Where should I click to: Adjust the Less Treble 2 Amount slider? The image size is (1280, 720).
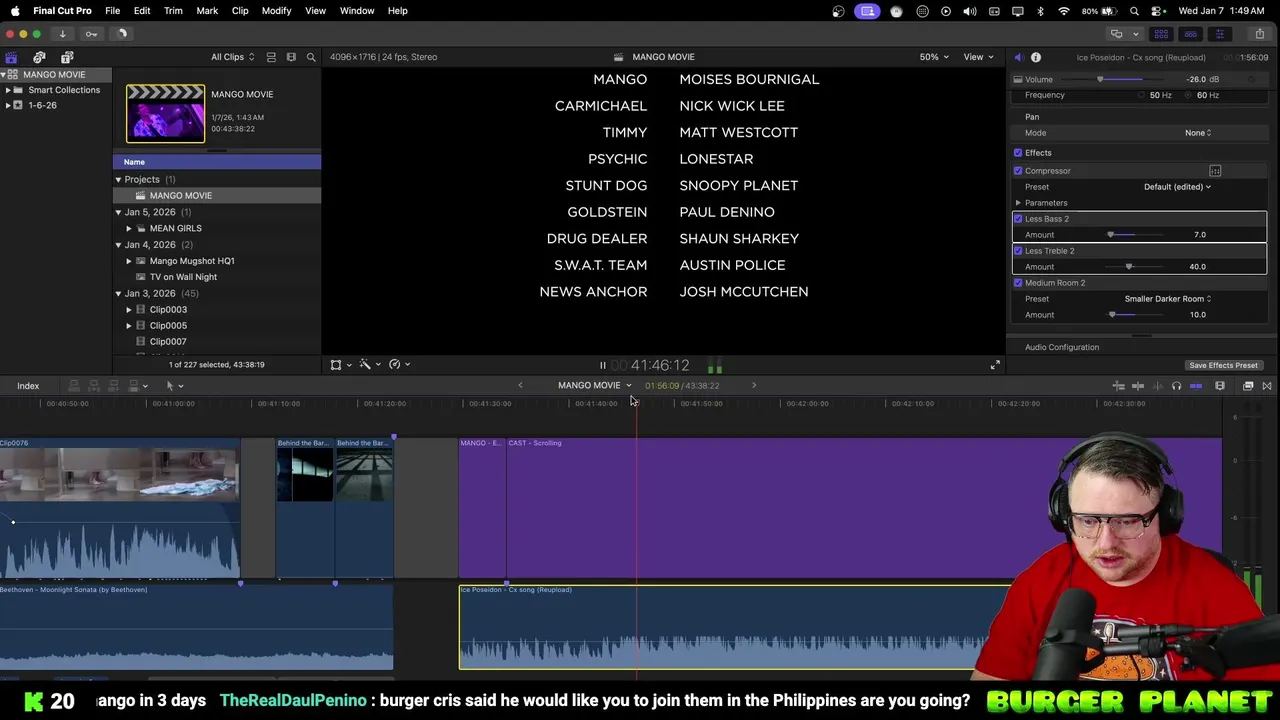pos(1136,267)
